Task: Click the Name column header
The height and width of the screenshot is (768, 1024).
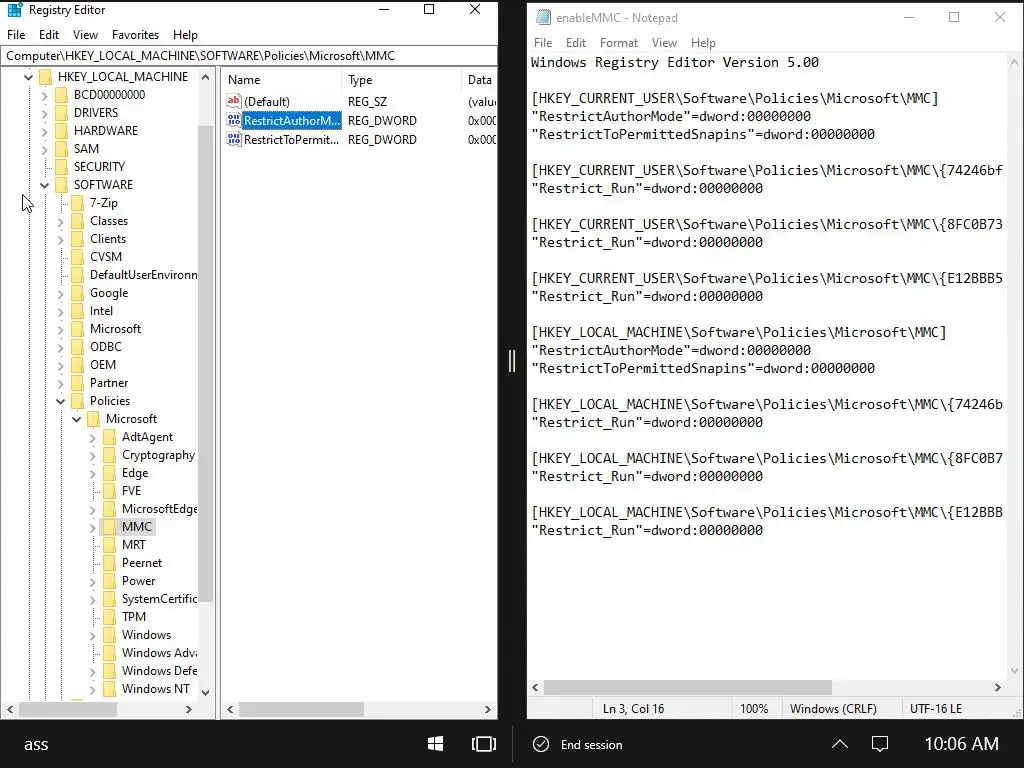Action: (281, 80)
